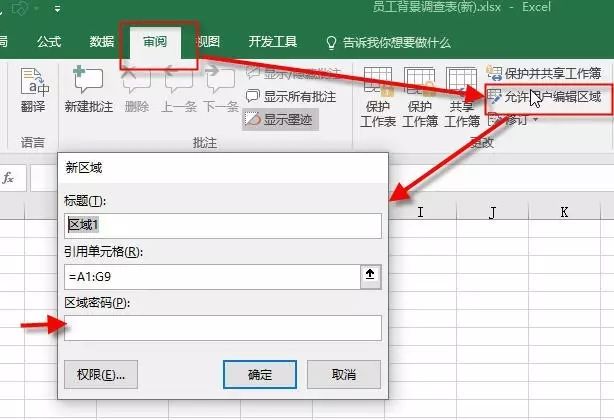Collapse dialog with range selector arrow
The height and width of the screenshot is (420, 614).
coord(370,276)
